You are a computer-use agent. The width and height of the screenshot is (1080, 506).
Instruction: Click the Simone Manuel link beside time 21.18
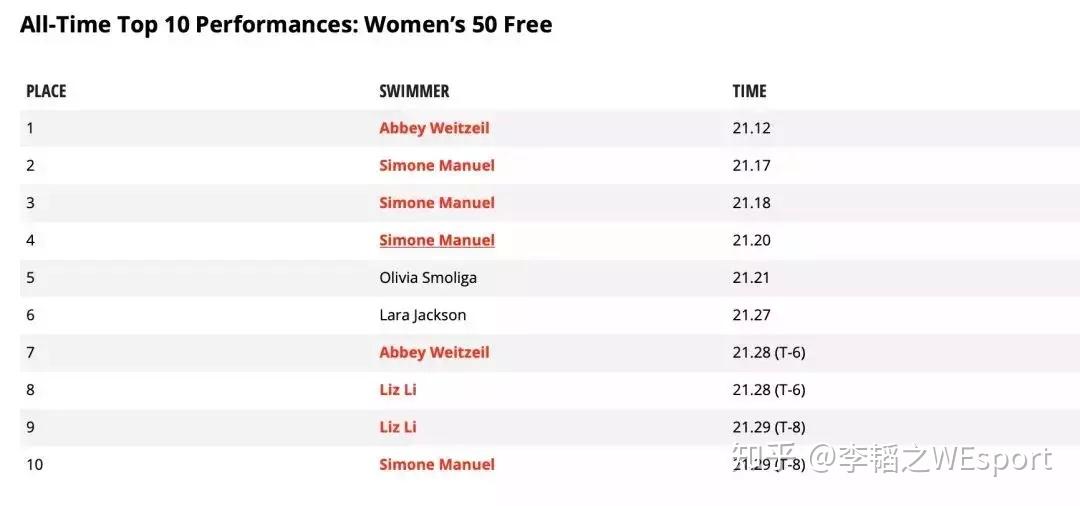pyautogui.click(x=437, y=203)
